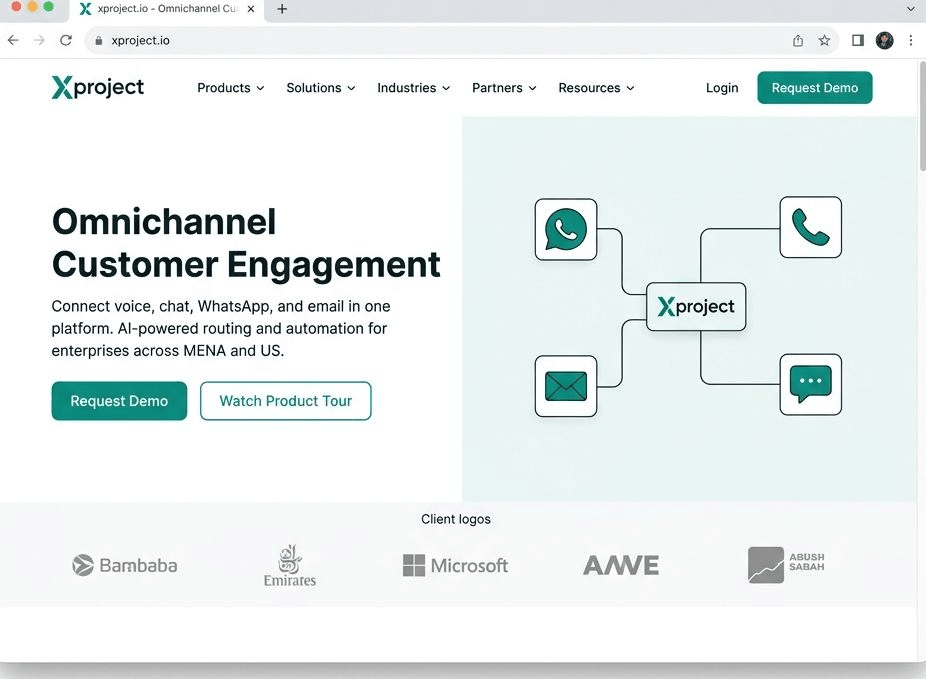Click the browser forward arrow

tap(40, 40)
